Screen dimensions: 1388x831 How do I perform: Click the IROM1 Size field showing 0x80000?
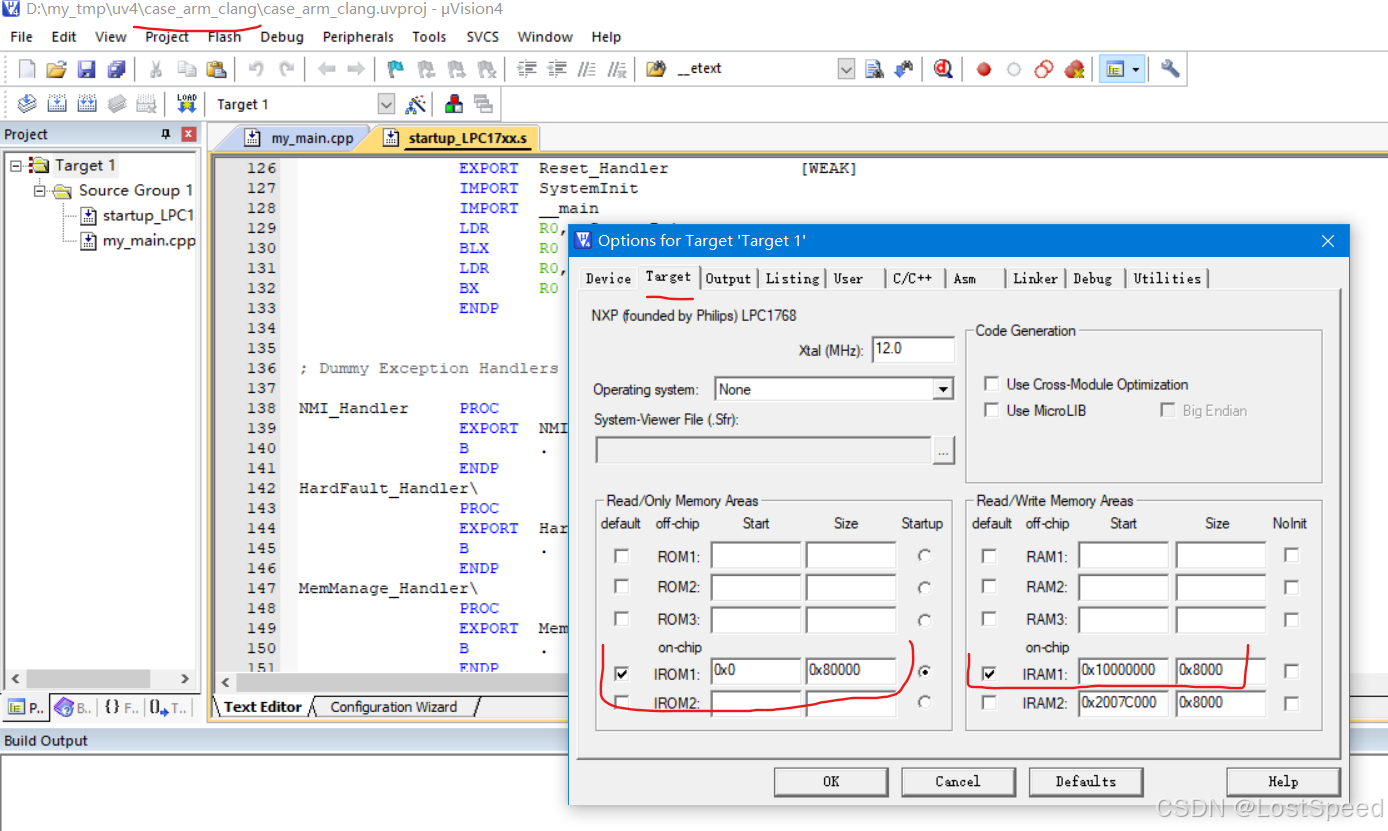point(851,671)
